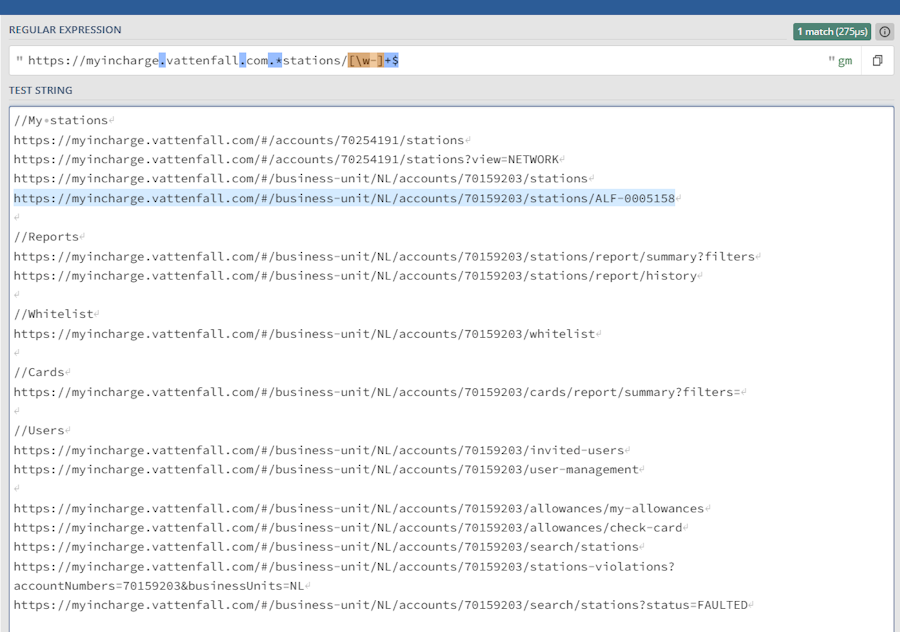This screenshot has width=900, height=632.
Task: Click the URL ending in invited-users
Action: pos(319,451)
